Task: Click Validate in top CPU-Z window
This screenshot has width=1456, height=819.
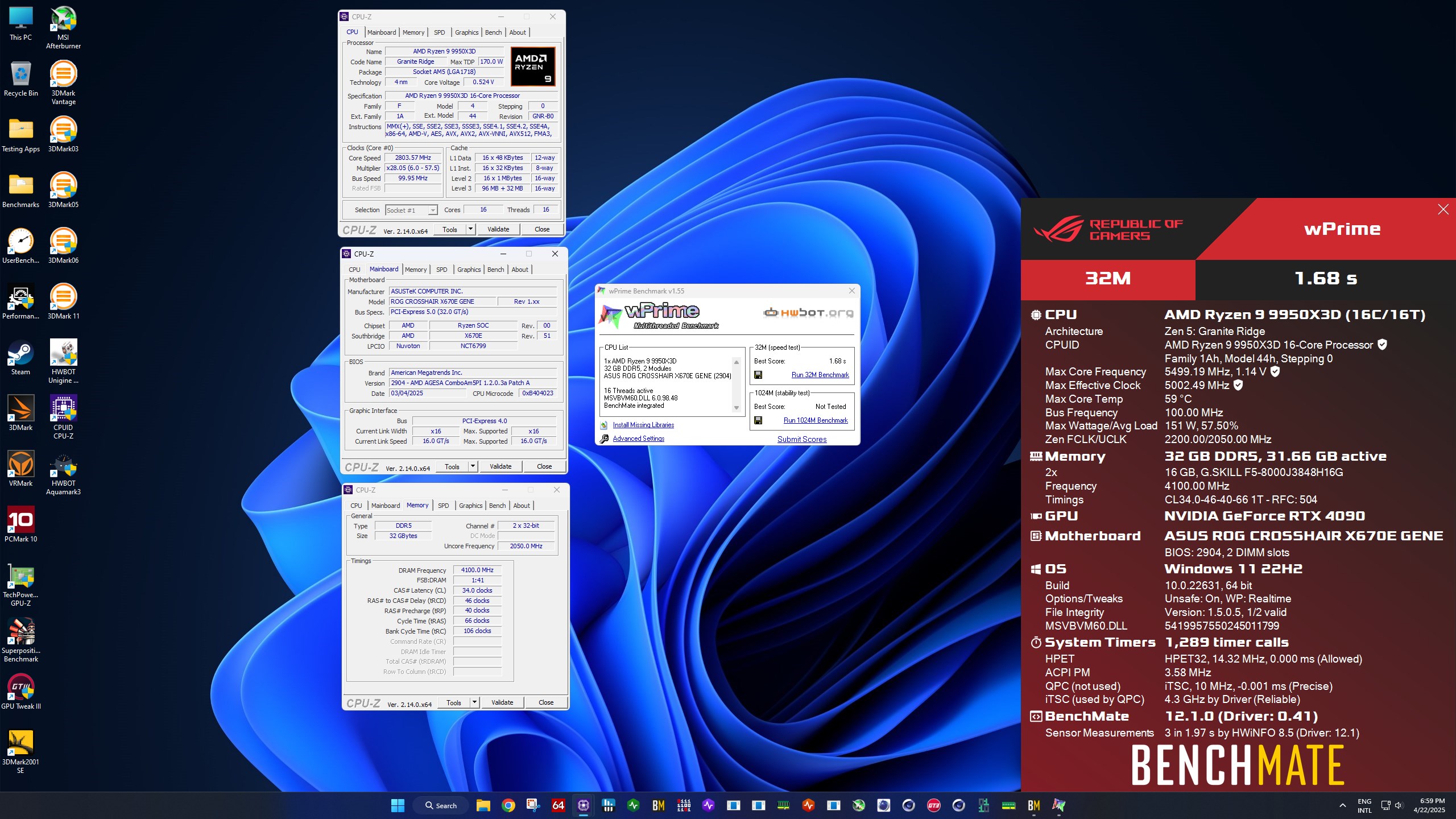Action: coord(498,229)
